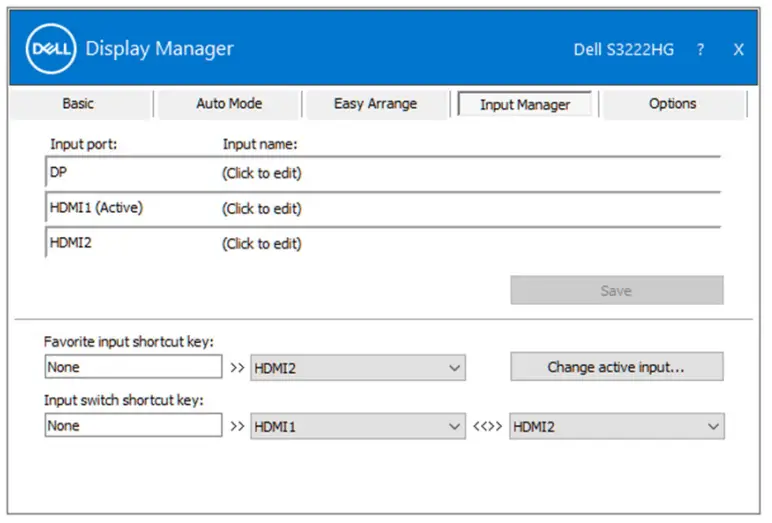Click Change active input button
This screenshot has height=523, width=772.
(617, 367)
